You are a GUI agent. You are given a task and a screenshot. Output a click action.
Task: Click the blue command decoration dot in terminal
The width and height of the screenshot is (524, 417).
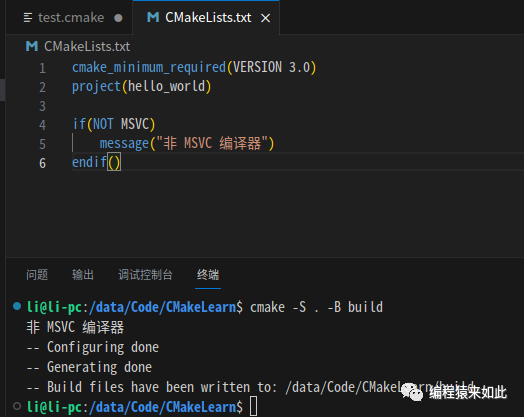(x=17, y=306)
